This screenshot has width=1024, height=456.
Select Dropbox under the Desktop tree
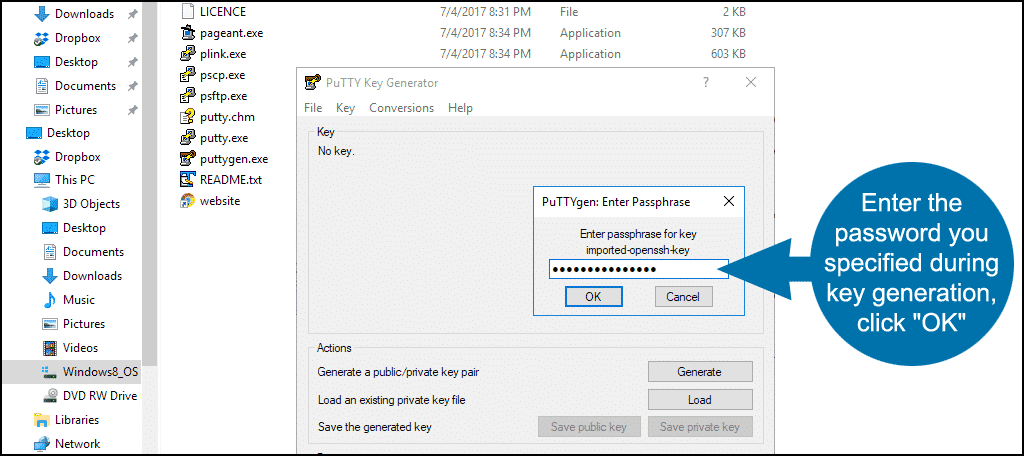(x=77, y=157)
